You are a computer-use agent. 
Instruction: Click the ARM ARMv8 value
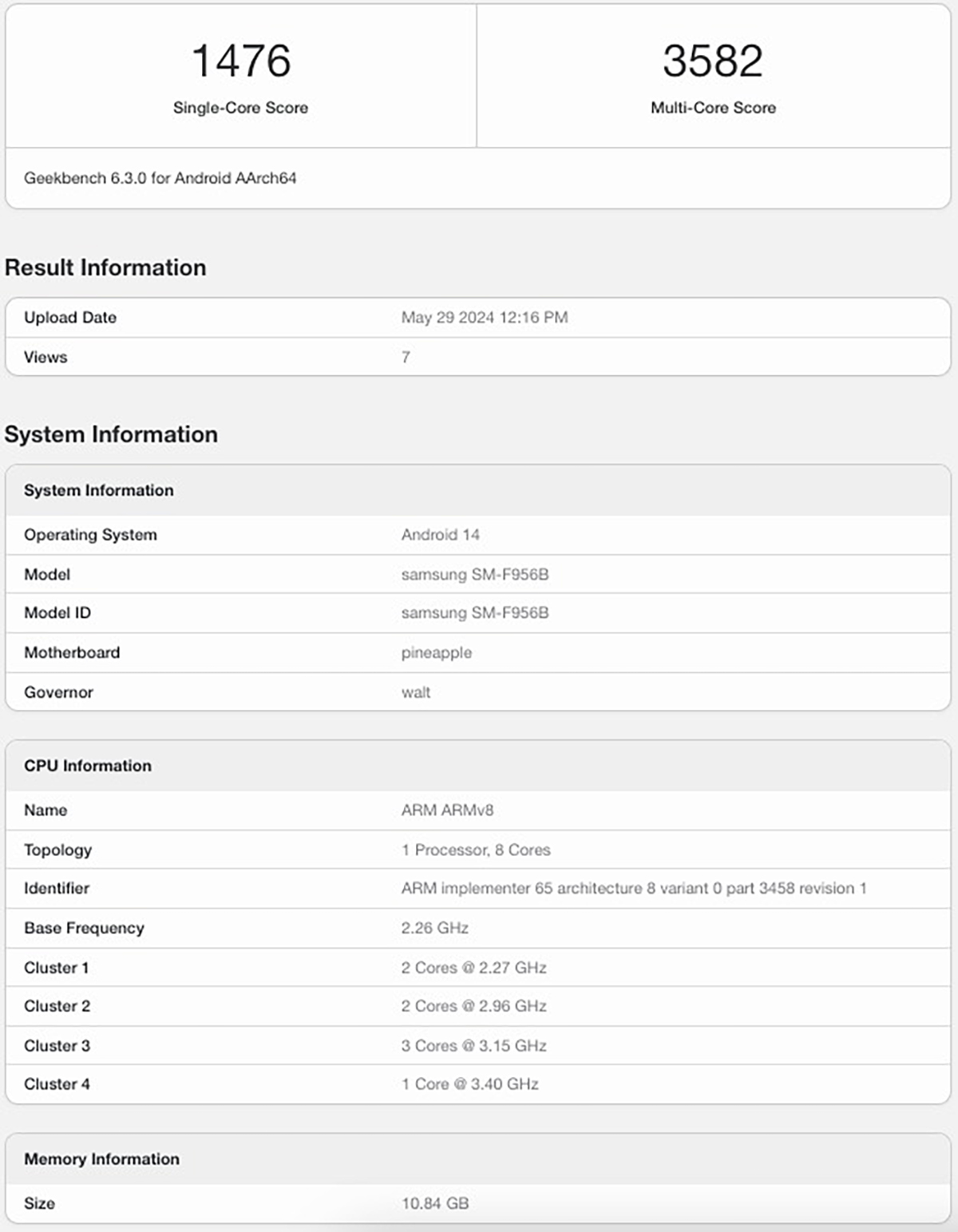447,810
